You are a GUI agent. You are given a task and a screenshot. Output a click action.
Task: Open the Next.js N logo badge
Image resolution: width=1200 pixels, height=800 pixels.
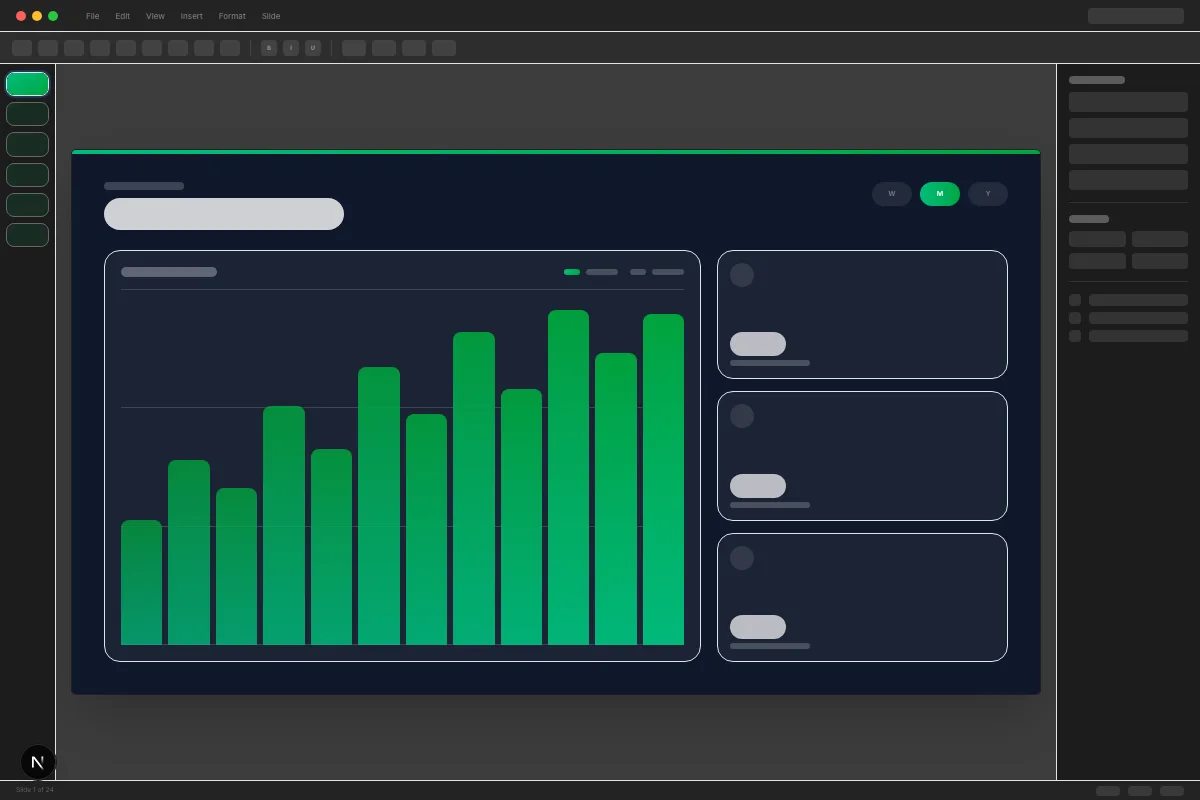point(38,762)
